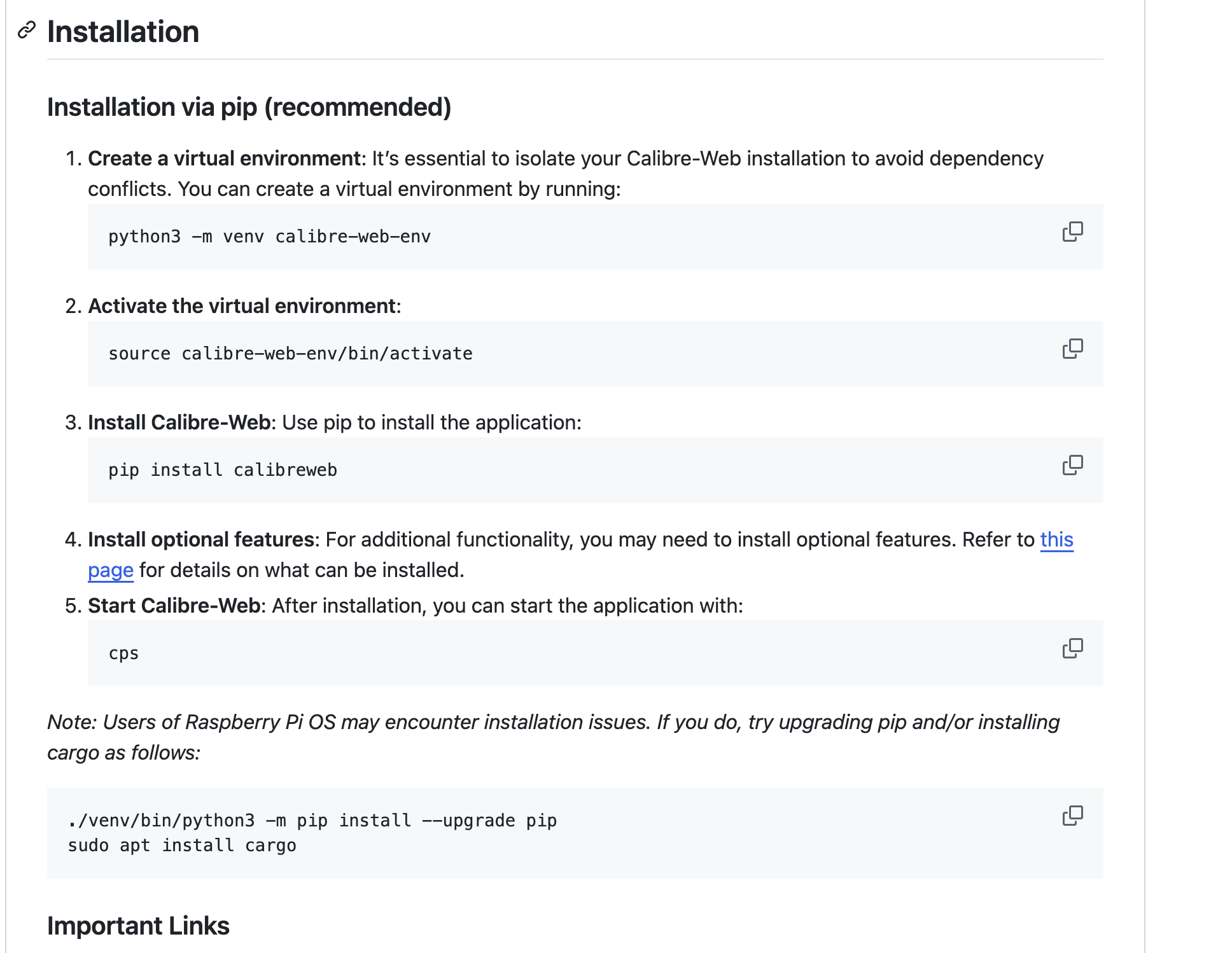Click the bold "Install optional features" text

pyautogui.click(x=200, y=539)
